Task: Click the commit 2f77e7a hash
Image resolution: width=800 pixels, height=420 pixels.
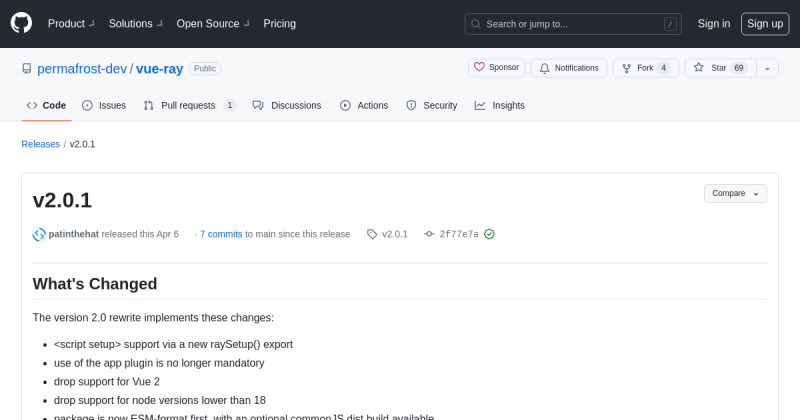Action: tap(459, 234)
